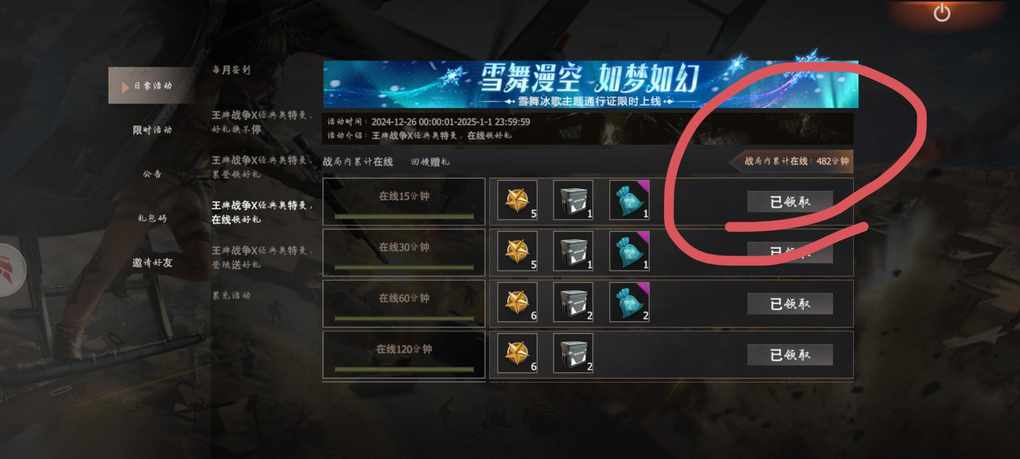This screenshot has height=459, width=1020.
Task: Click 已领取 button for 在线120分钟
Action: click(x=790, y=354)
